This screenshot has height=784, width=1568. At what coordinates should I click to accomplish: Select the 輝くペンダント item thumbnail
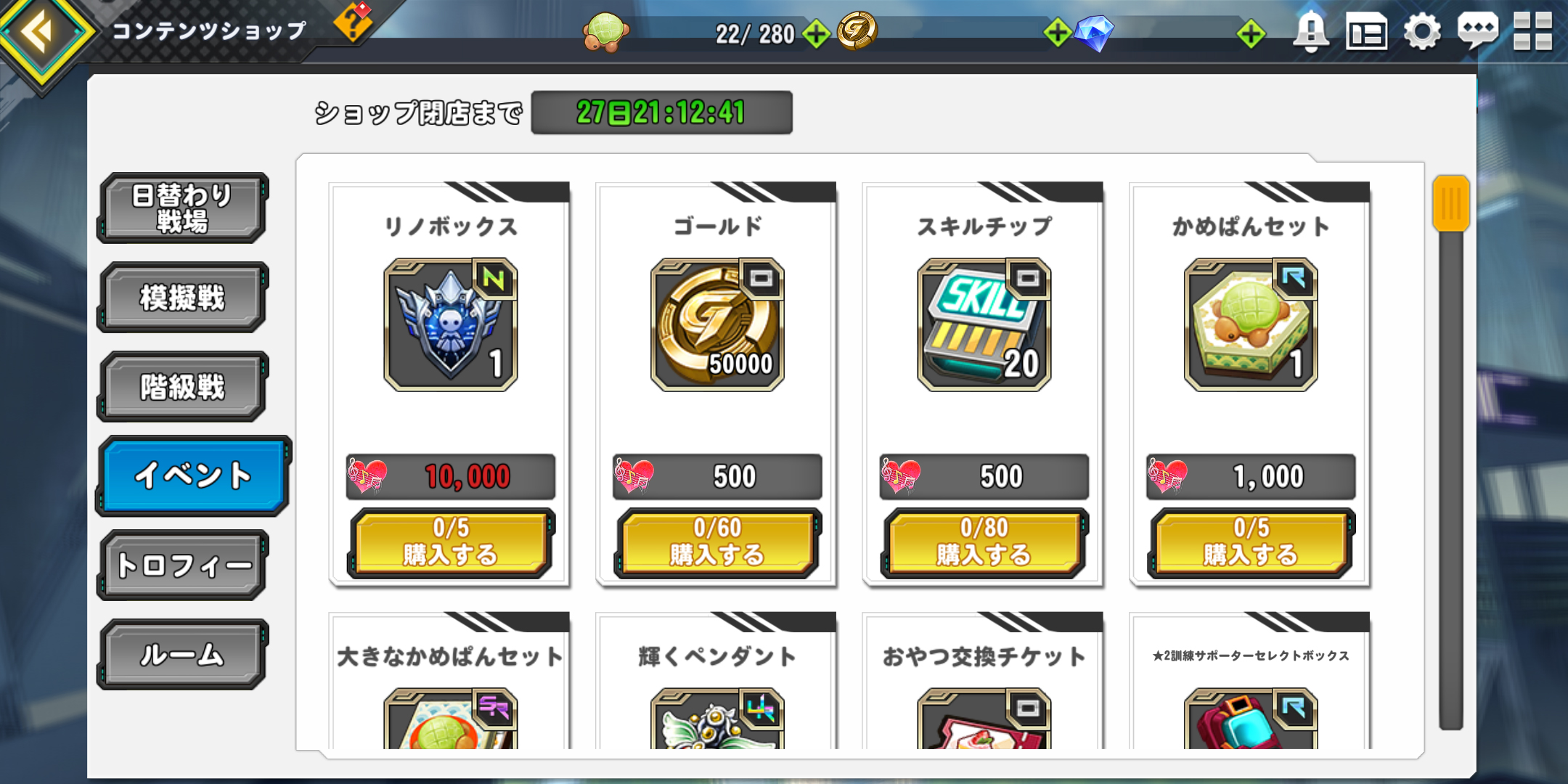click(717, 719)
